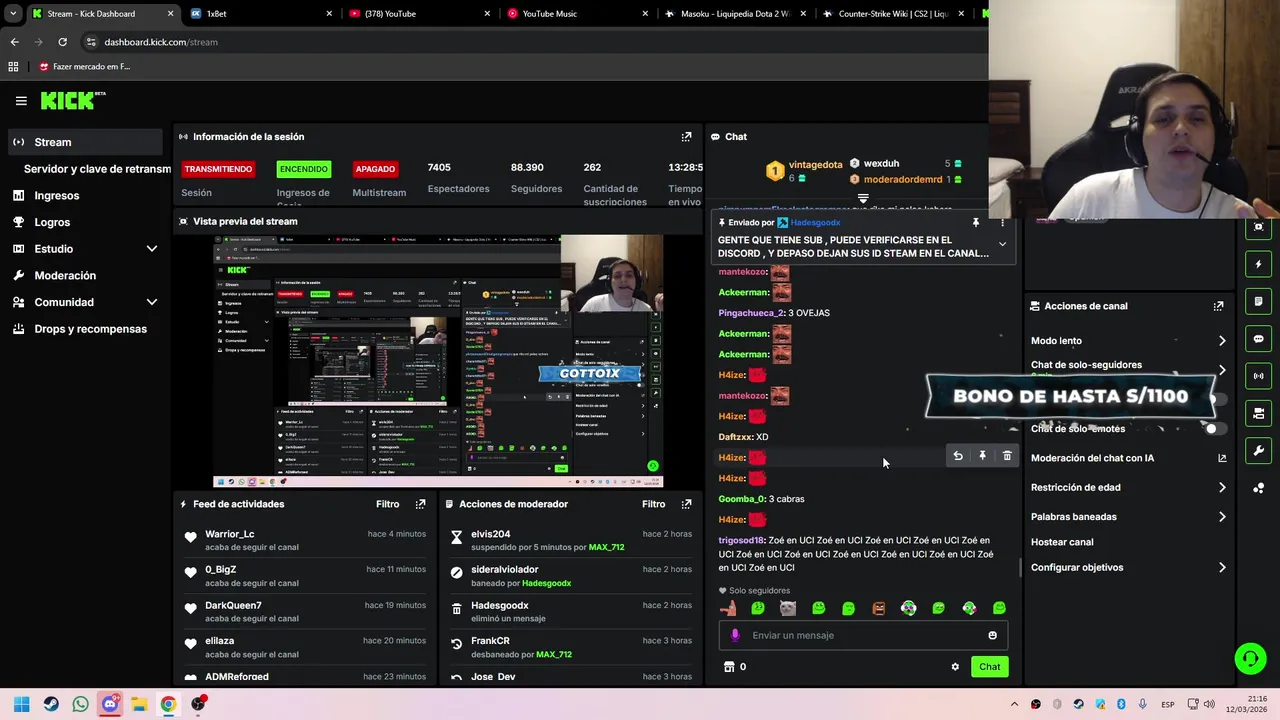The image size is (1280, 720).
Task: Click Hostear canal option
Action: tap(1062, 542)
